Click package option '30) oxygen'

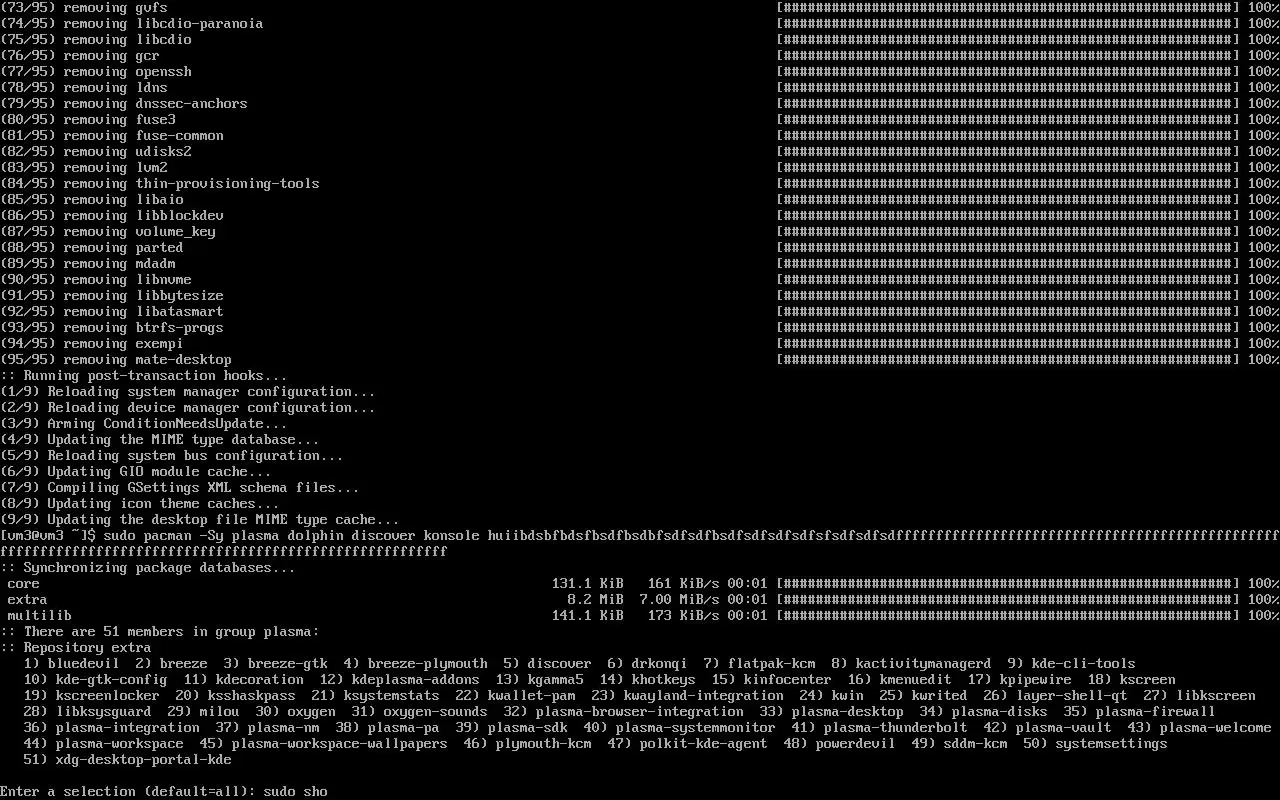[296, 711]
